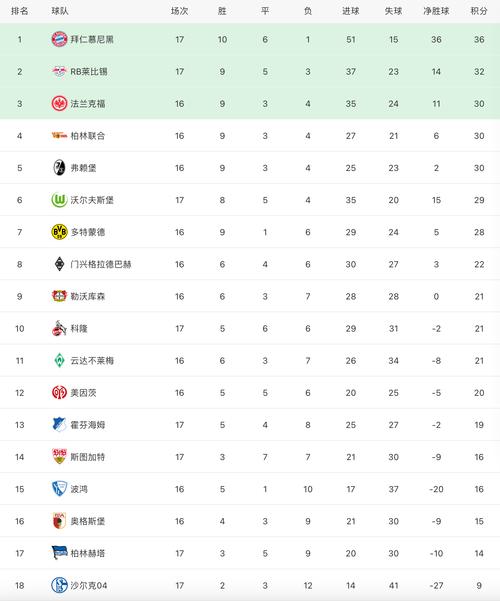This screenshot has height=601, width=500.
Task: Click the Dortmund BVB yellow logo
Action: click(x=59, y=232)
